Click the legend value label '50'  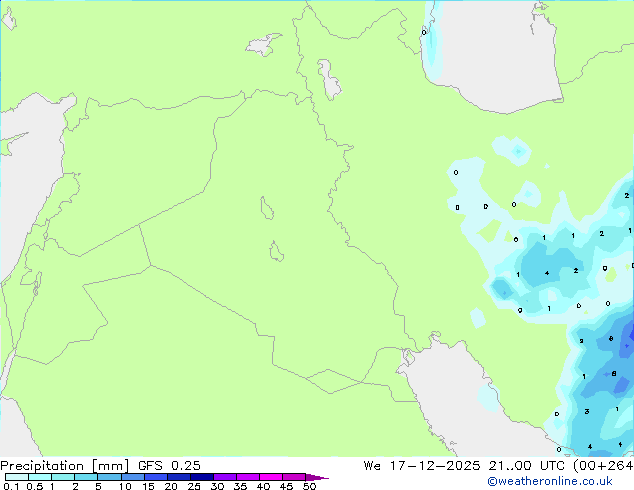pyautogui.click(x=309, y=486)
